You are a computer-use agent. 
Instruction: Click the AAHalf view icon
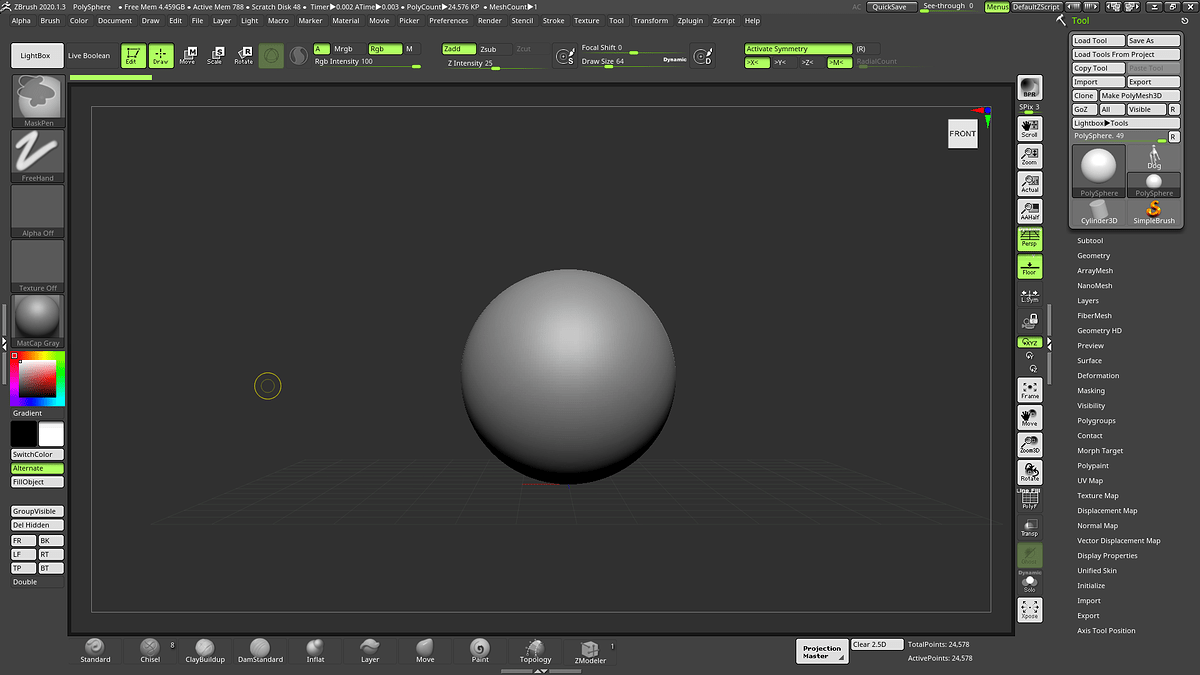1029,212
